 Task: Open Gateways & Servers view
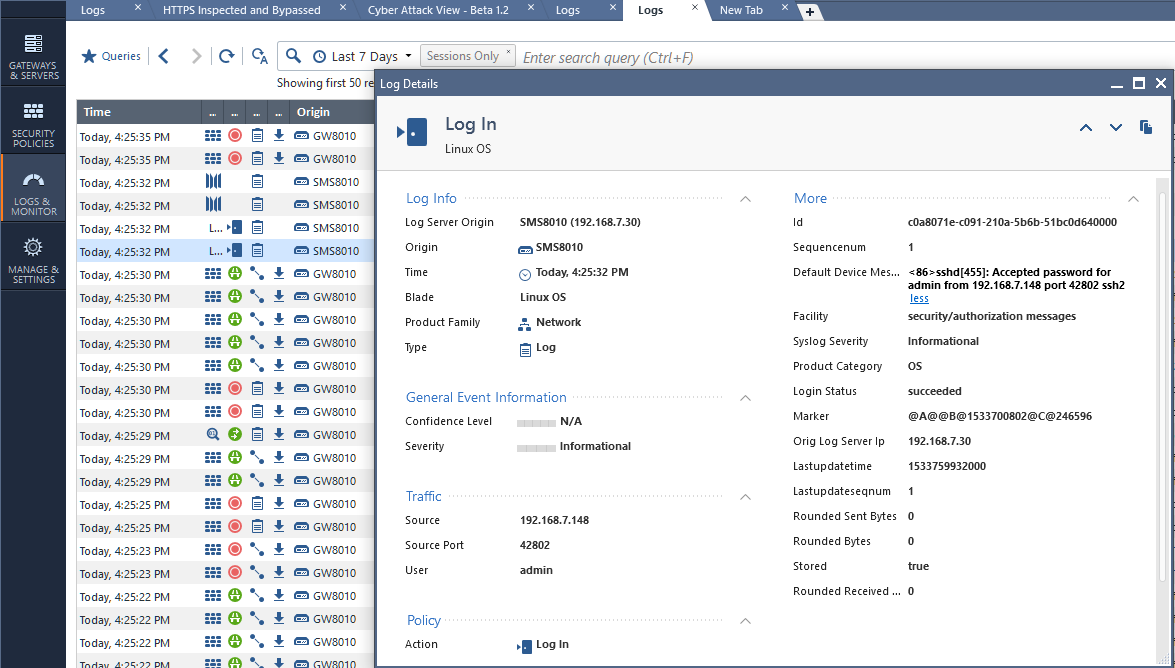pos(34,56)
